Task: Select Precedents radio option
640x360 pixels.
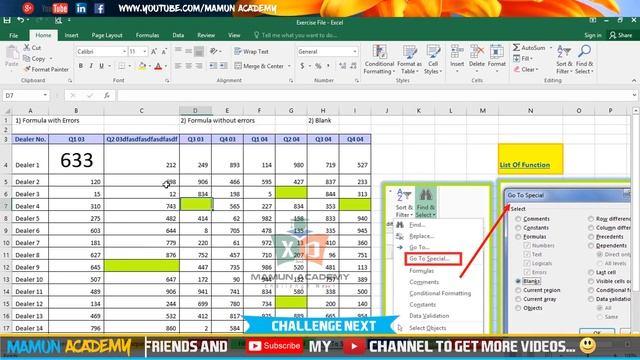Action: pos(591,237)
